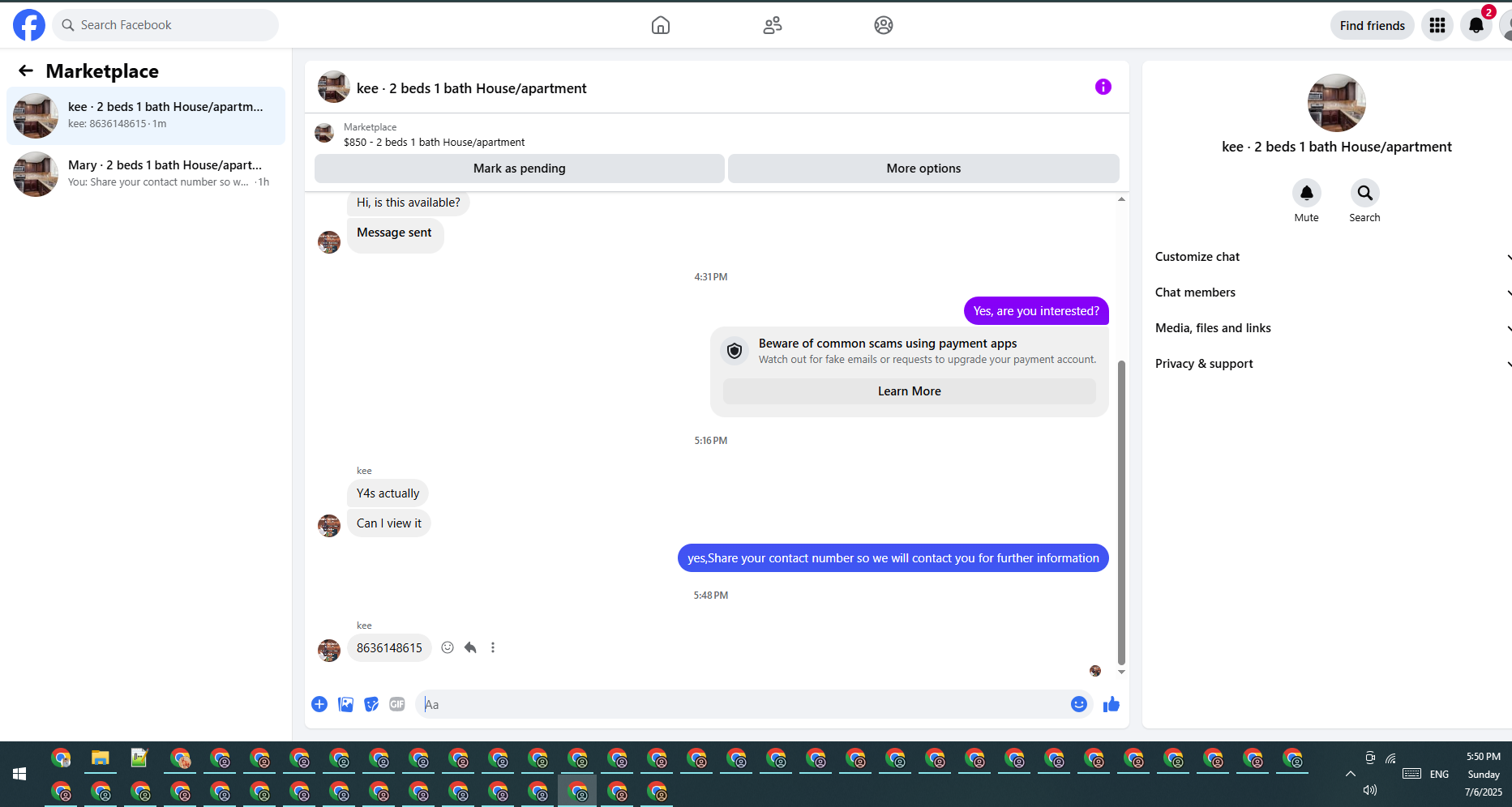Click the chat scrollbar thumb
The image size is (1512, 807).
coord(1122,512)
